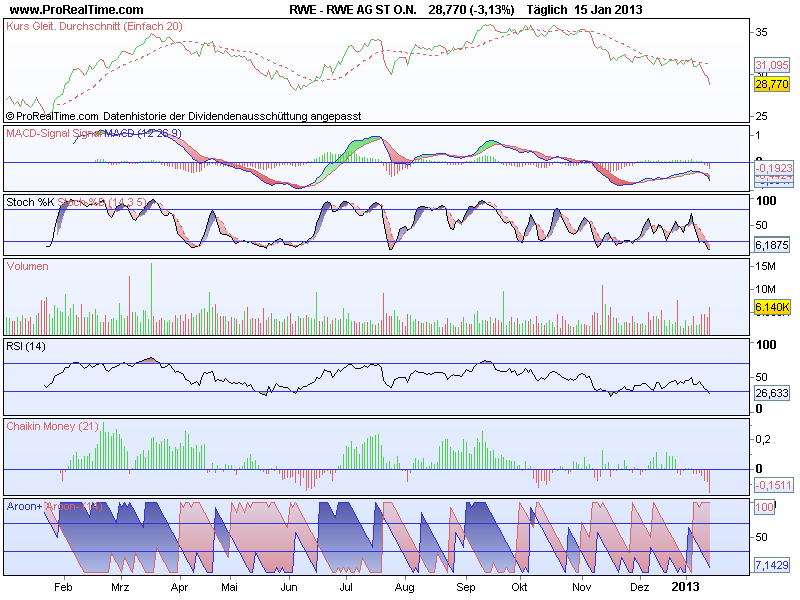Click the Aug month label on time axis

(x=405, y=588)
